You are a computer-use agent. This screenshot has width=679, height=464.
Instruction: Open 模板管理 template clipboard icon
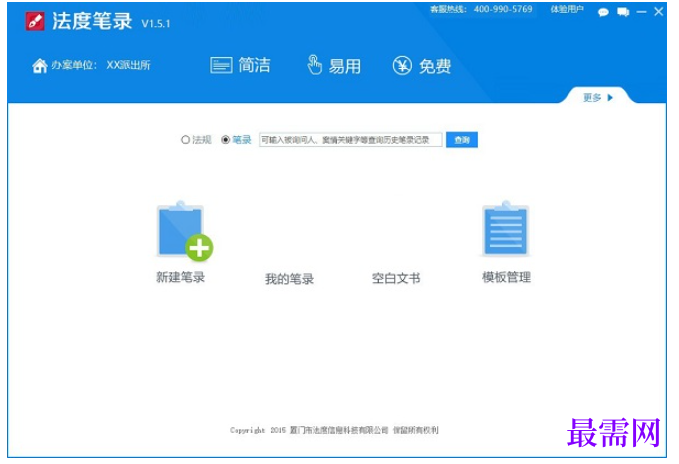point(505,229)
